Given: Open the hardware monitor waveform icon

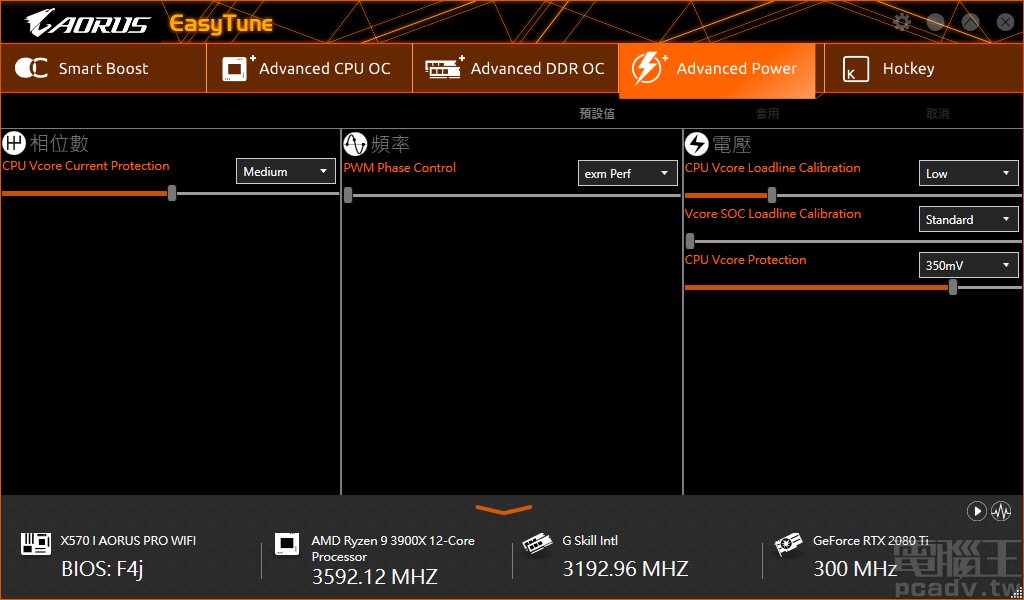Looking at the screenshot, I should (x=1001, y=511).
